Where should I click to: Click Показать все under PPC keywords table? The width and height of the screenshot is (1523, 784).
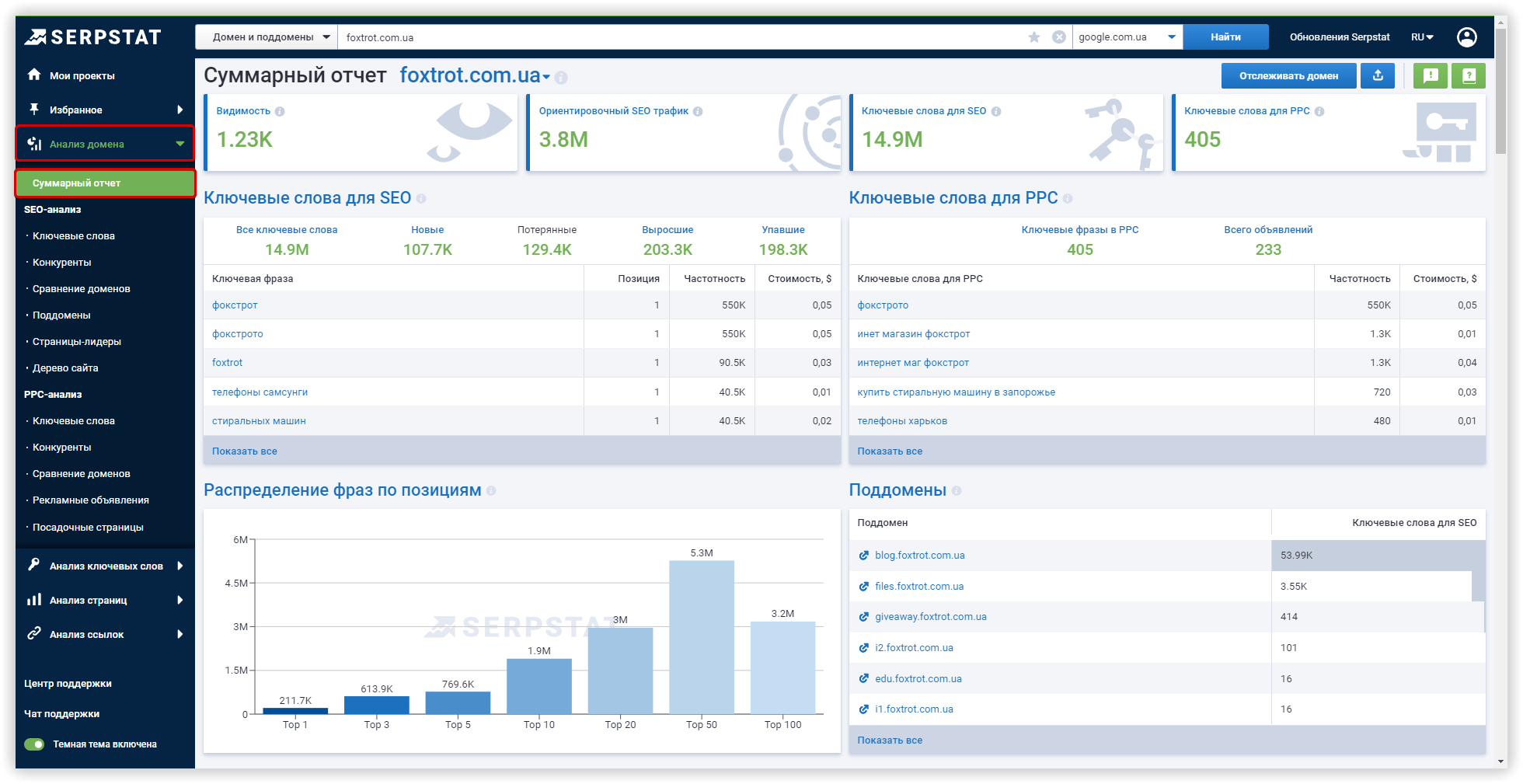point(890,451)
